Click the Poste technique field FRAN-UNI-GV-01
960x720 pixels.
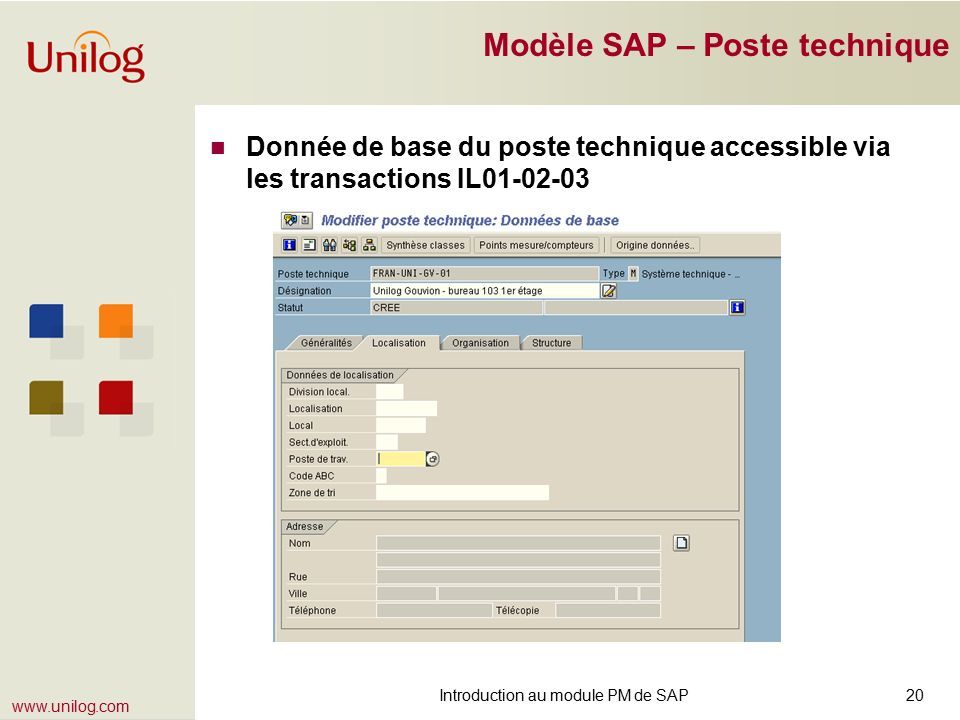click(484, 274)
